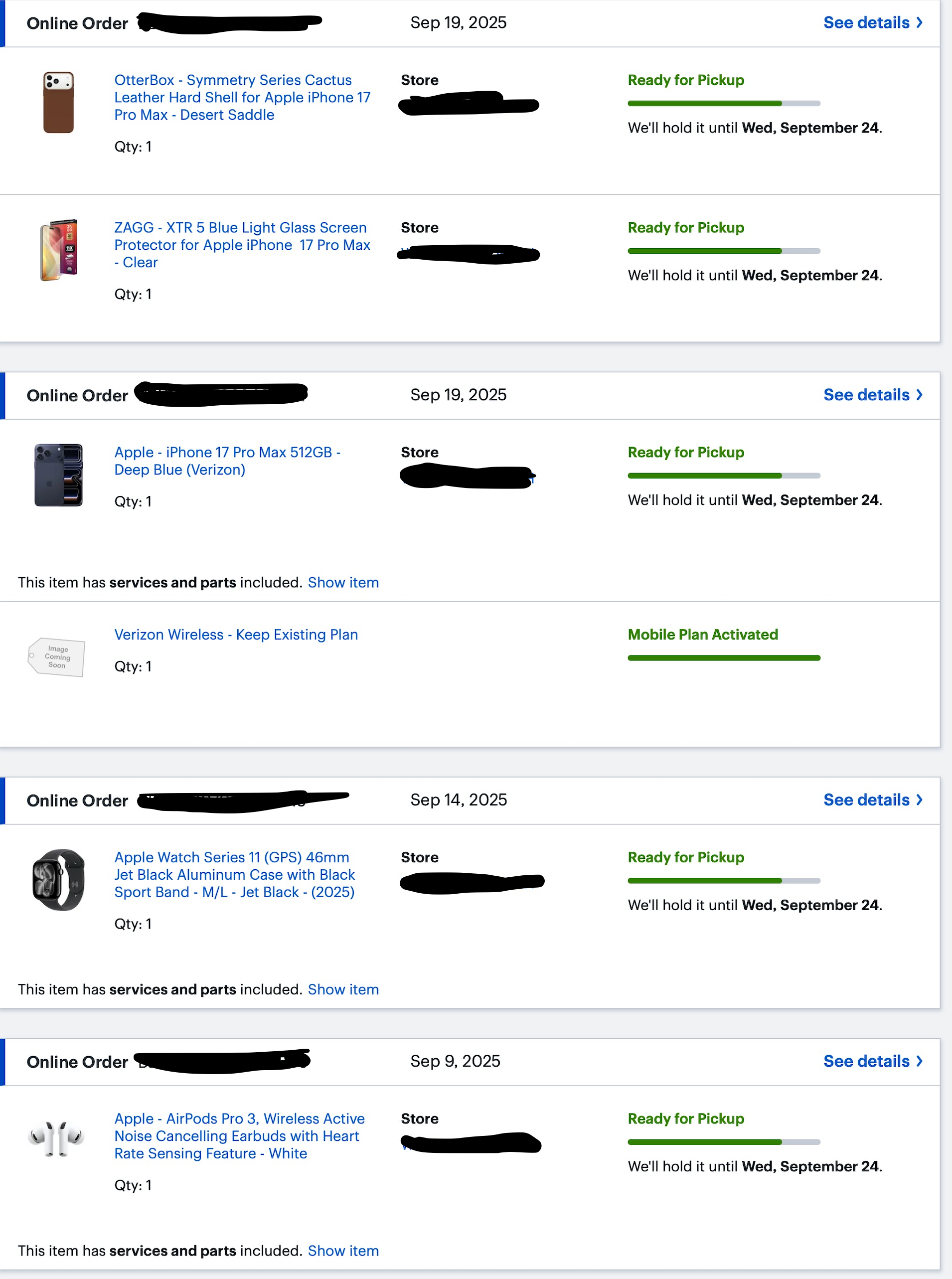
Task: Click the iPhone 17 Pro Max product image
Action: point(58,475)
